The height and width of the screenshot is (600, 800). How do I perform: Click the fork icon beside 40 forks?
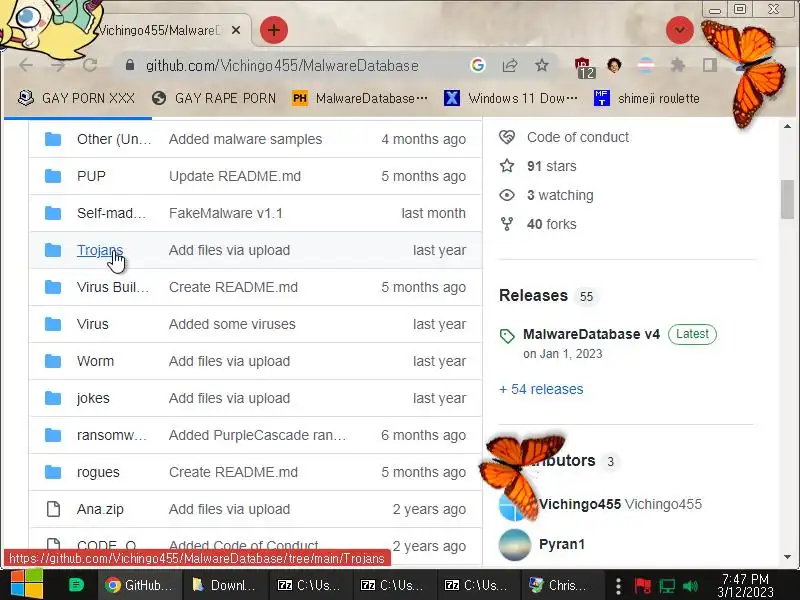[x=507, y=224]
